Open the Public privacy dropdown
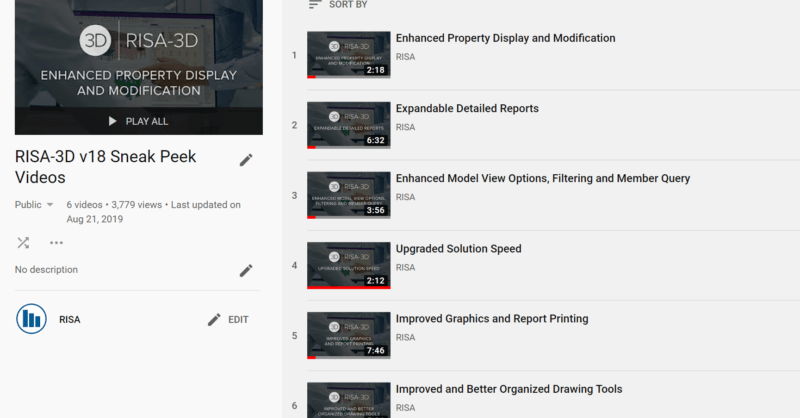800x418 pixels. point(35,205)
